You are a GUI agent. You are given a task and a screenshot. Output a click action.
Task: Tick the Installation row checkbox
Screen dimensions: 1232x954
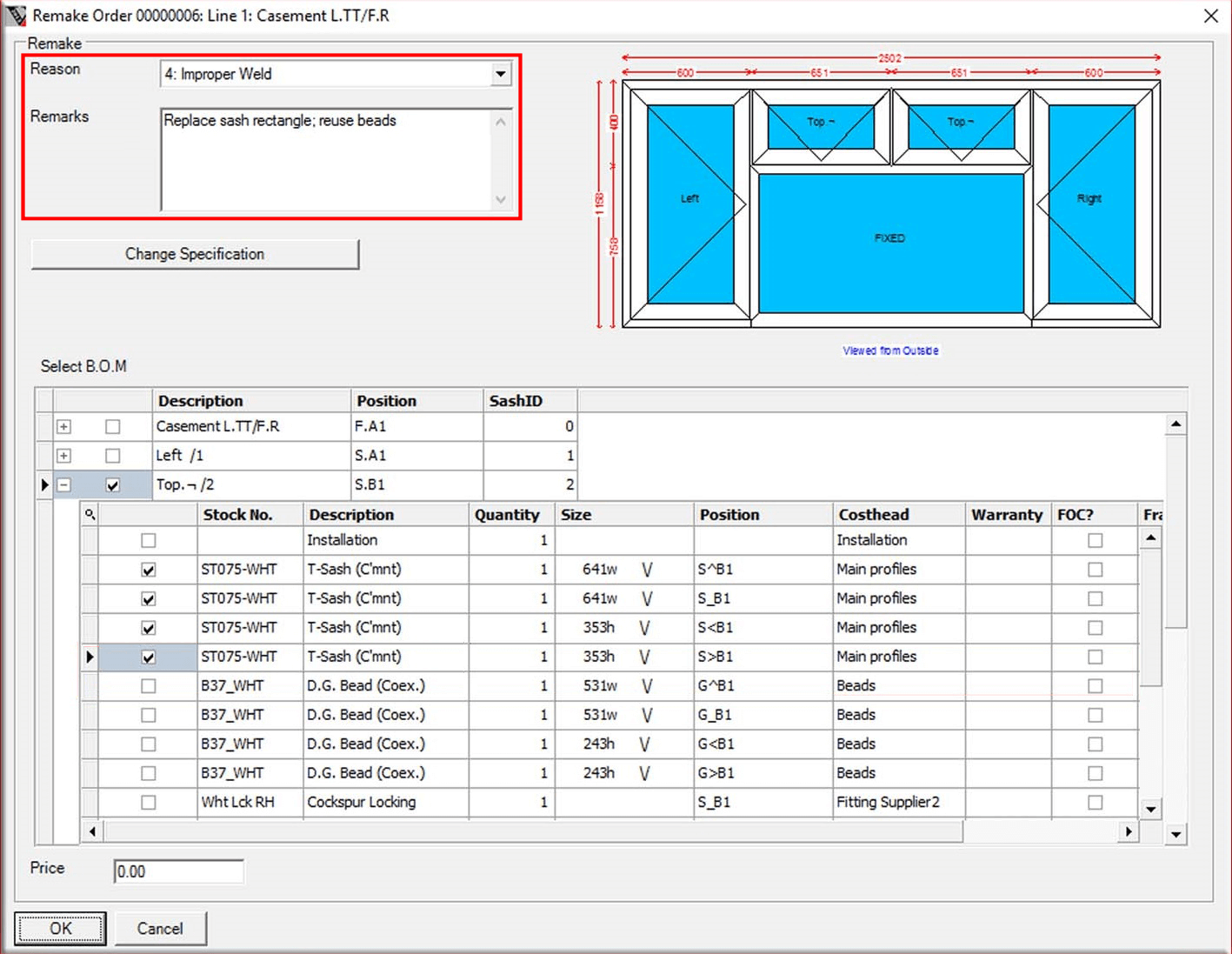coord(149,541)
